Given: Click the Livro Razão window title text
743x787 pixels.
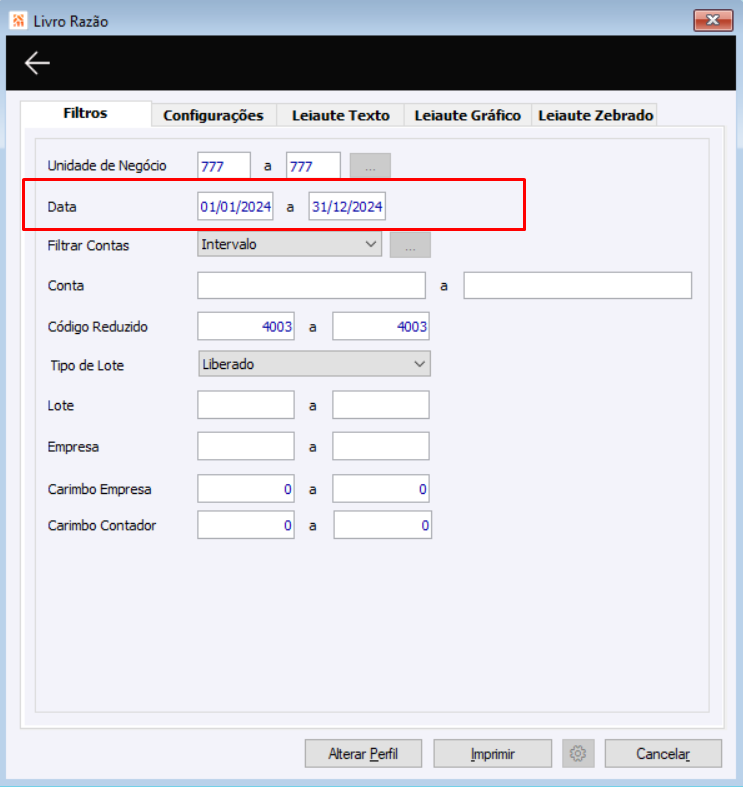Looking at the screenshot, I should [71, 22].
